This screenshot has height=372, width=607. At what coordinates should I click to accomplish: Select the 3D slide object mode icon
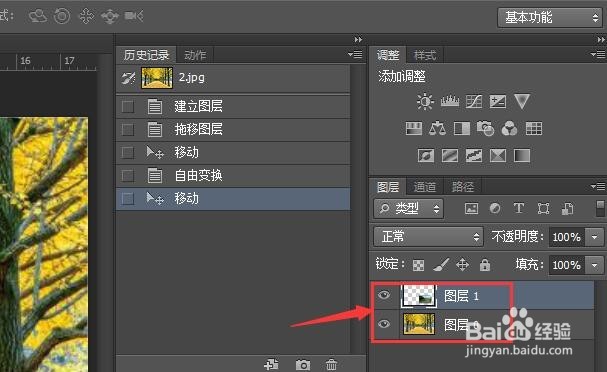(x=110, y=16)
